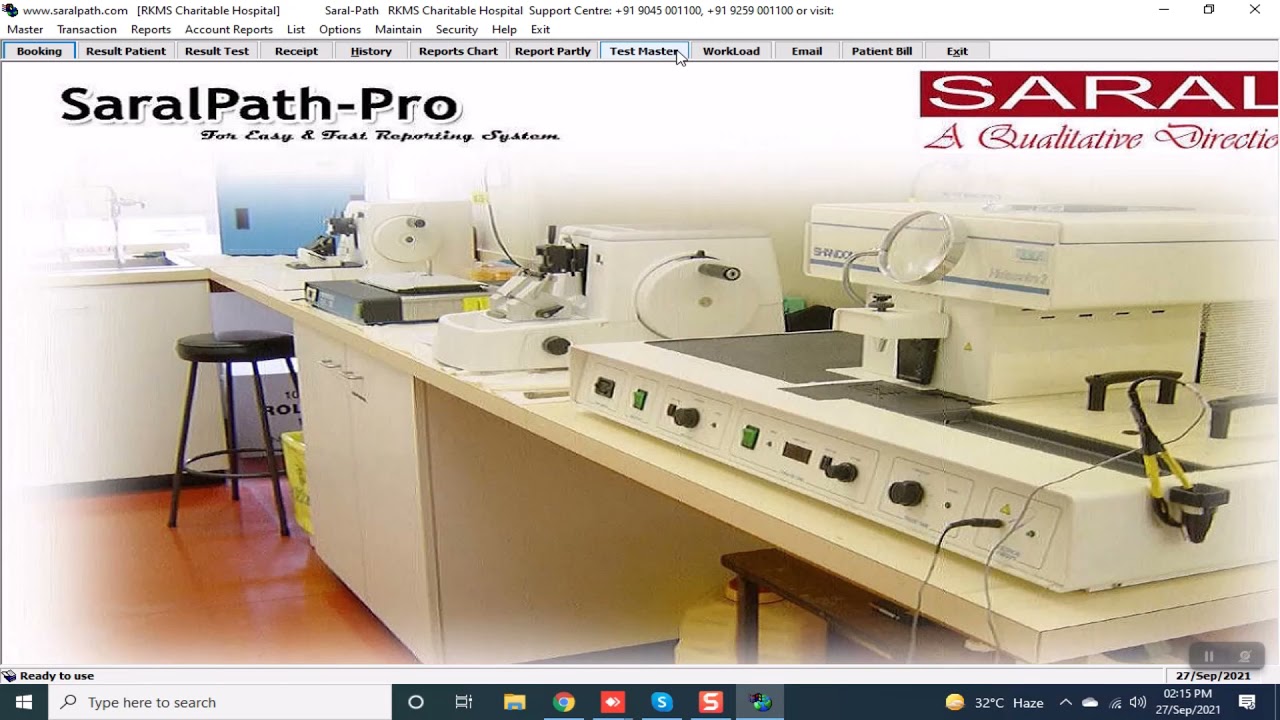Screen dimensions: 1280x720
Task: Open the Account Reports menu
Action: pos(229,29)
